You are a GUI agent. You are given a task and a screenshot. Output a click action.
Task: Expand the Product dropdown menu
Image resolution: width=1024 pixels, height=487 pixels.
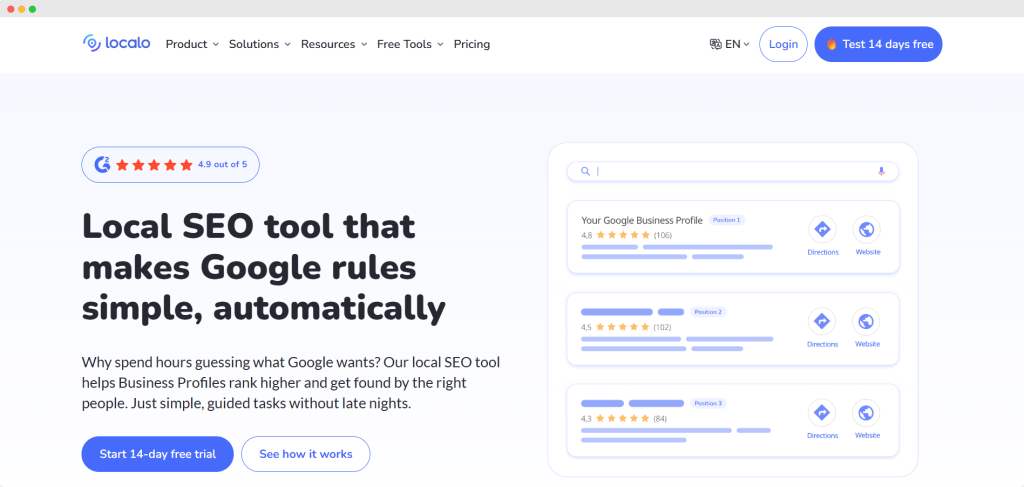[192, 44]
